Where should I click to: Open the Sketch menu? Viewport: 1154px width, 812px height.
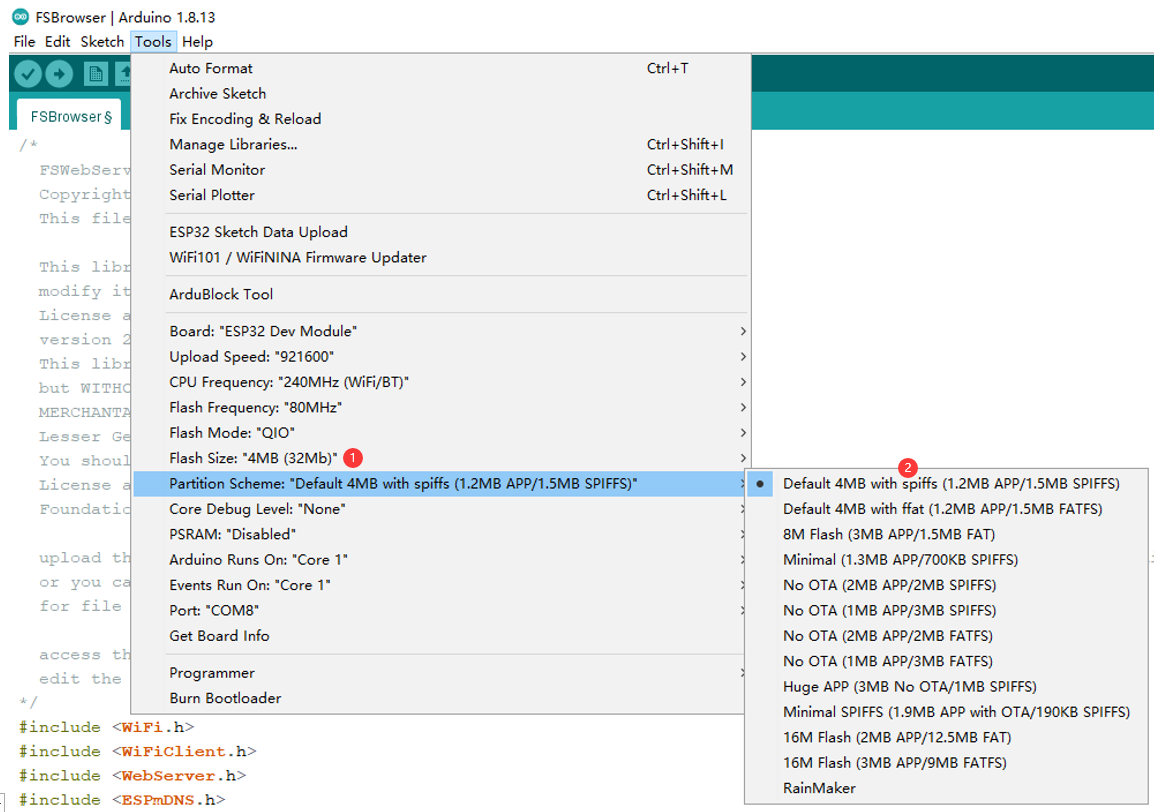102,42
